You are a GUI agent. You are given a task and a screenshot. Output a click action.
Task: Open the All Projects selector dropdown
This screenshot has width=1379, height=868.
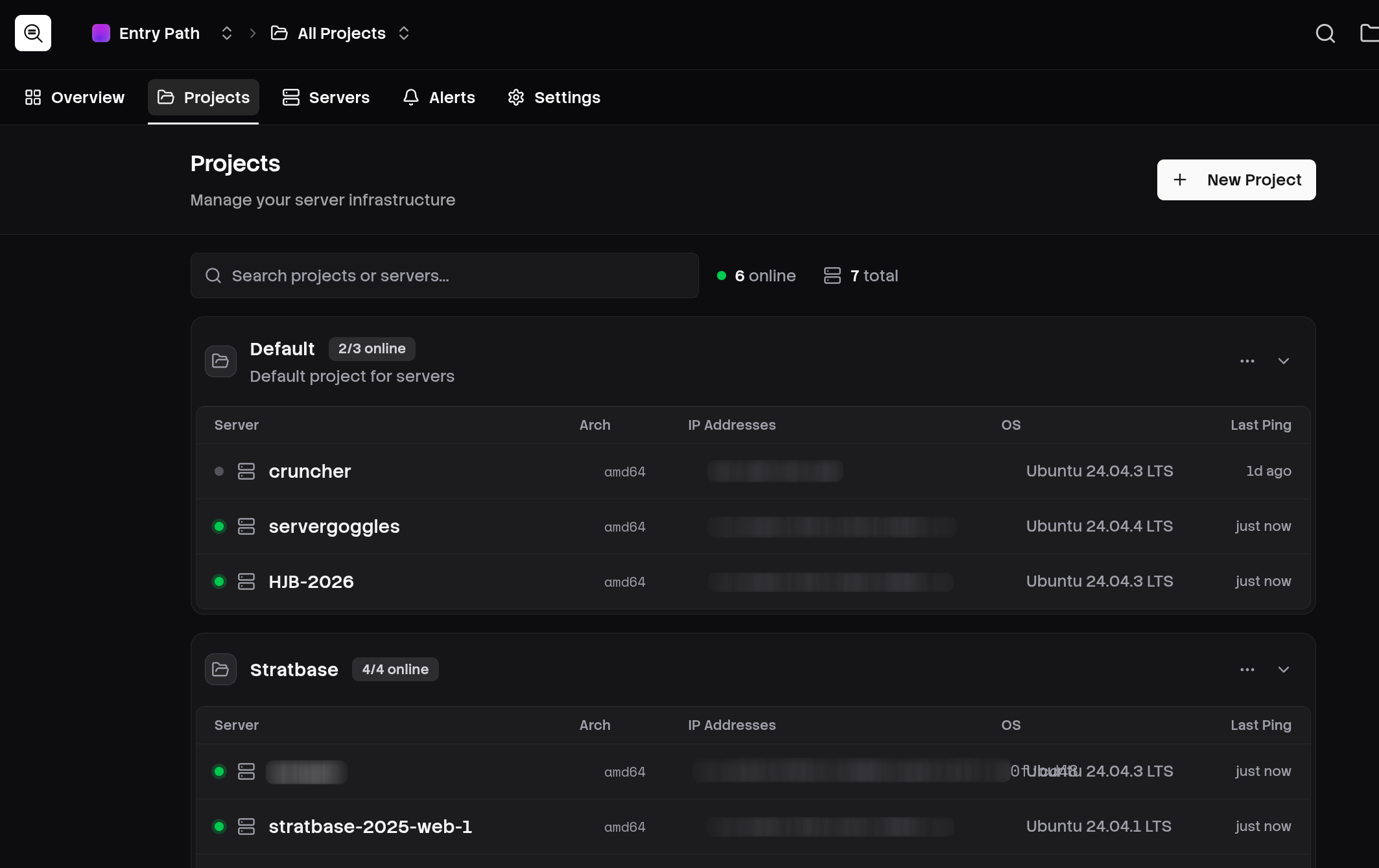341,33
